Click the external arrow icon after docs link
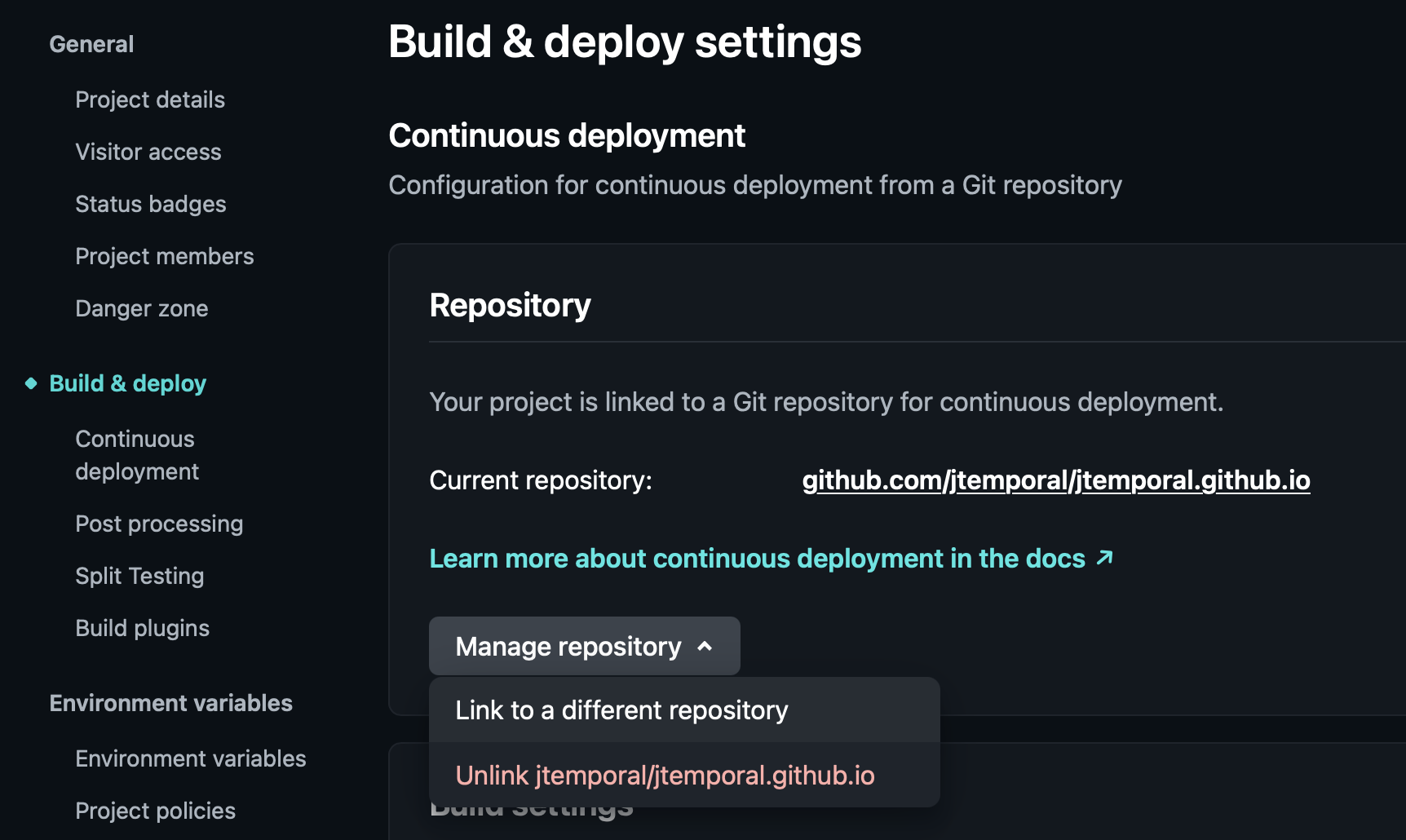The image size is (1406, 840). 1104,558
